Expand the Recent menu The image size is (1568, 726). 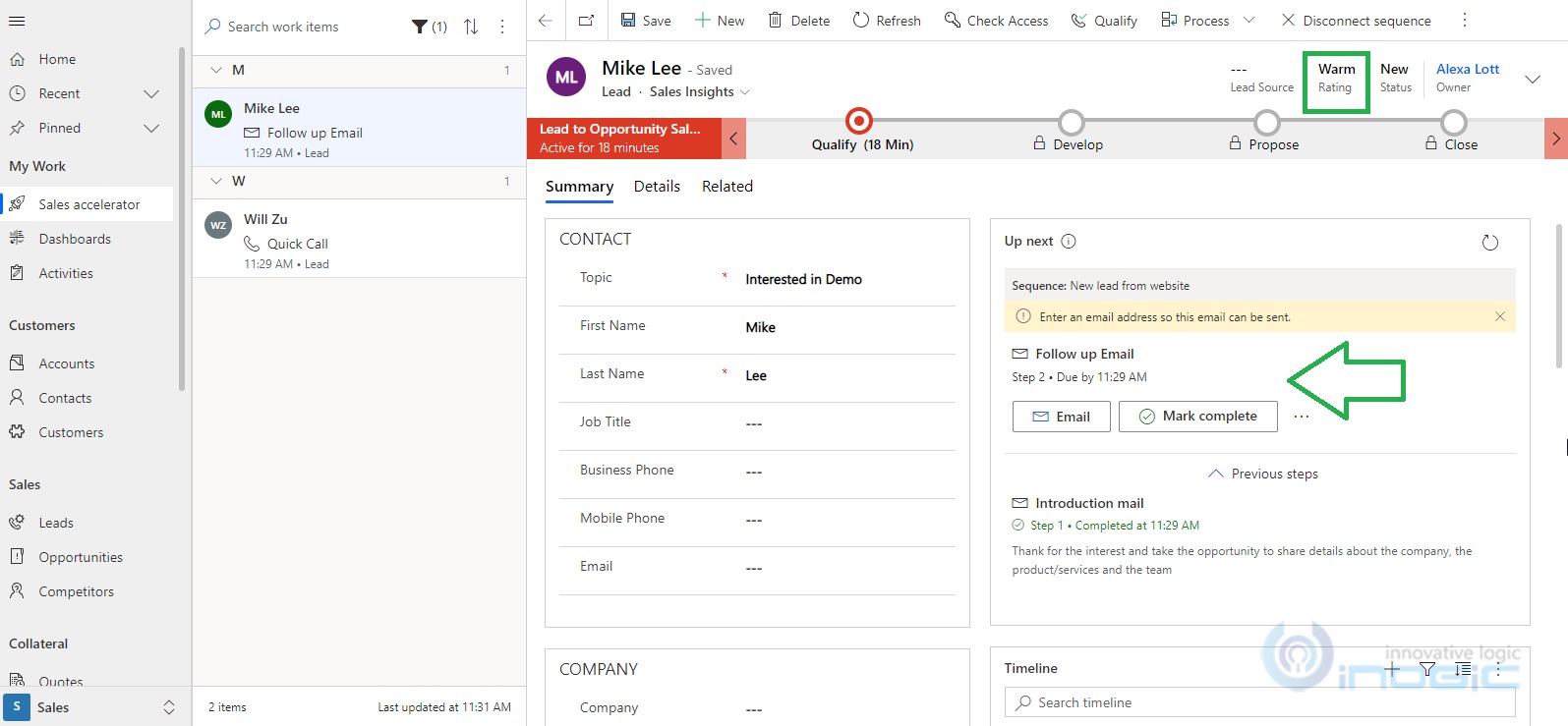coord(151,93)
